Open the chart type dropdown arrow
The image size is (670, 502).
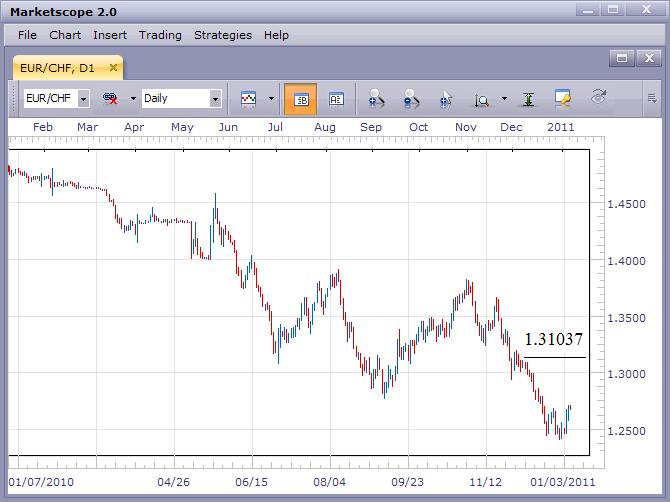point(271,99)
